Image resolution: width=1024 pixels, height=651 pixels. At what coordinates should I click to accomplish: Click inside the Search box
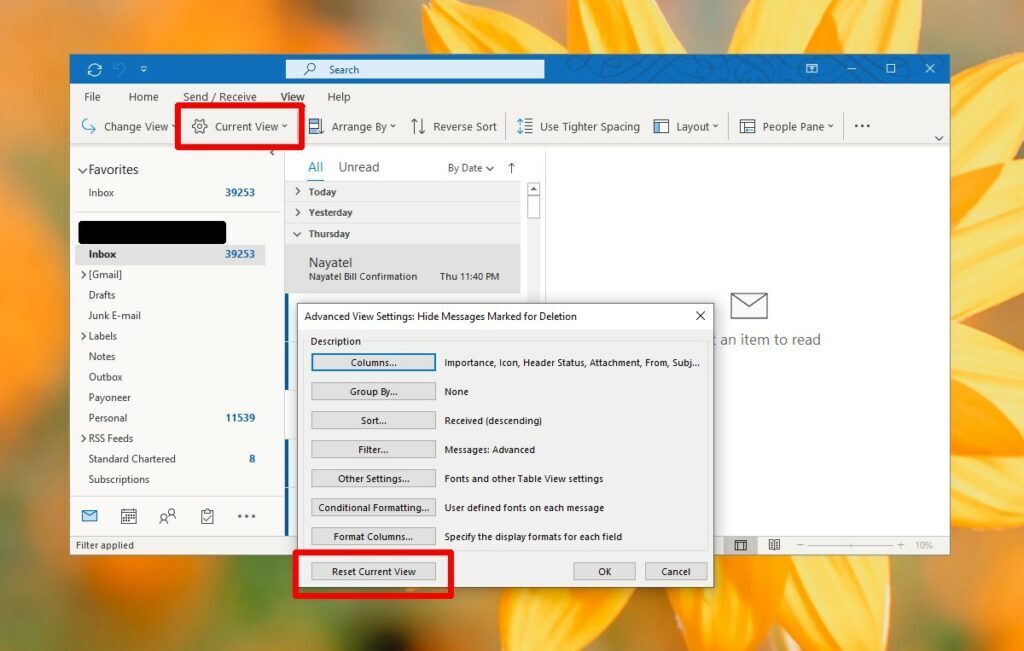coord(415,68)
